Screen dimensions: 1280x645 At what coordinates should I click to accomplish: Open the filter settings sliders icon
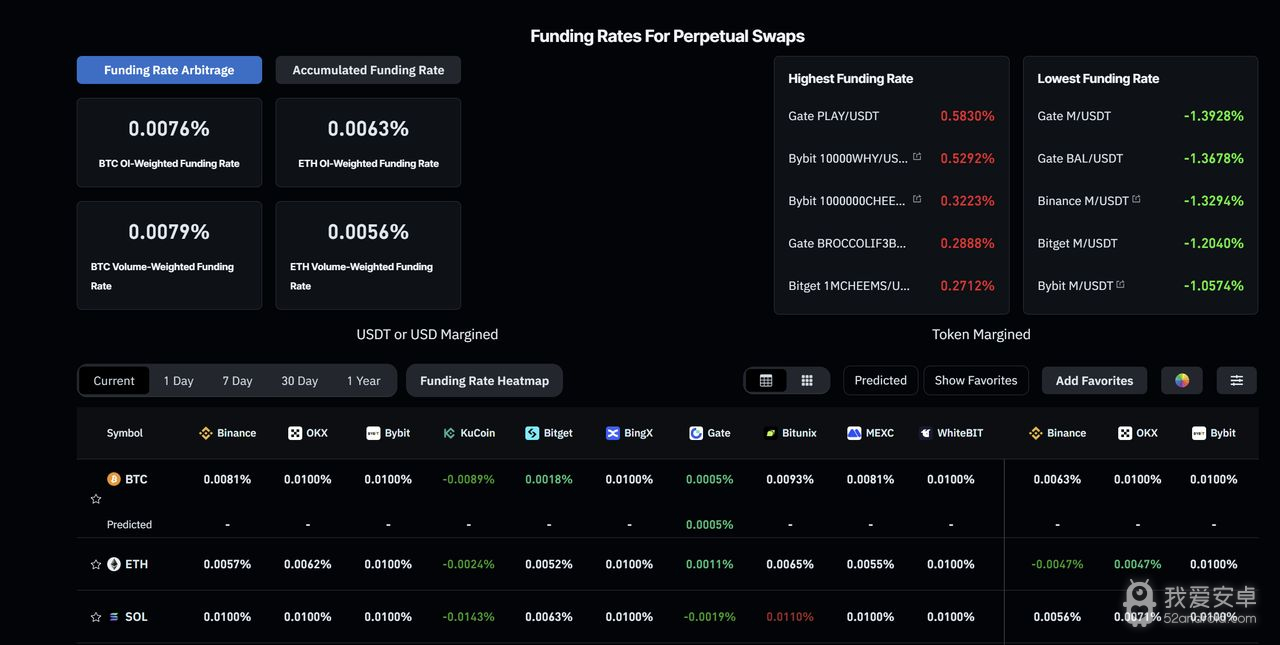pyautogui.click(x=1236, y=381)
